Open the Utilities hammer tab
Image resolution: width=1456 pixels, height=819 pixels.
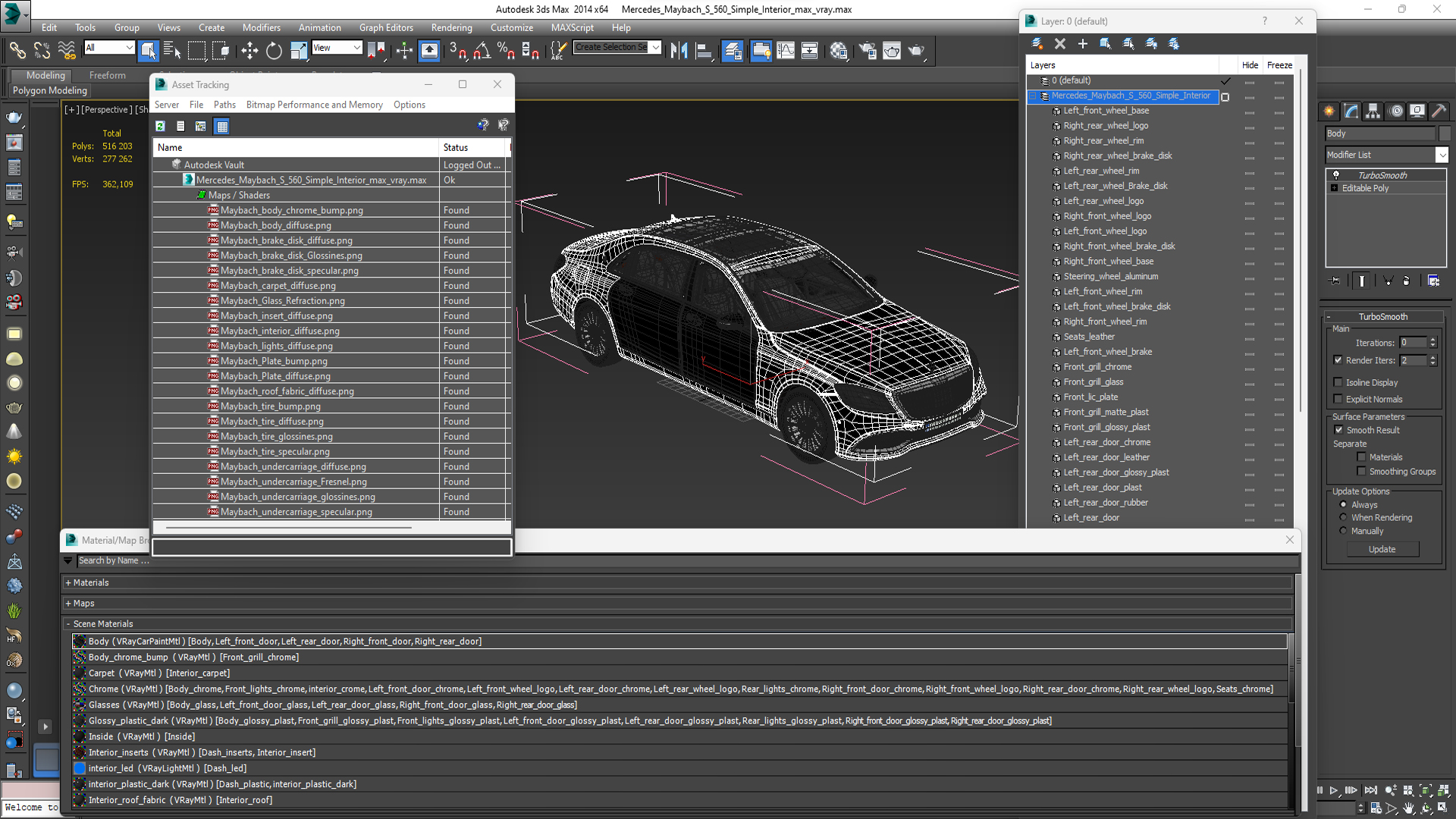(1439, 111)
